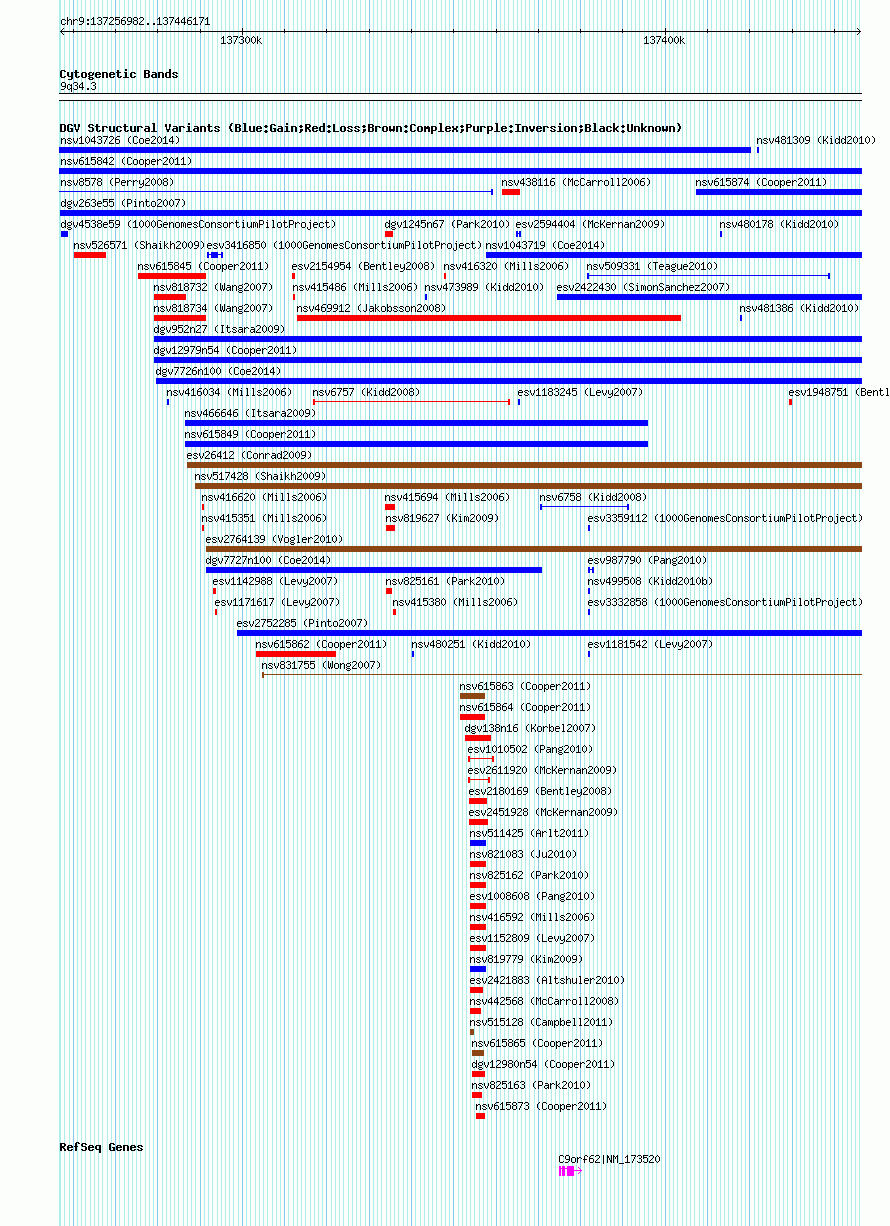Image resolution: width=890 pixels, height=1226 pixels.
Task: Select nsv466646 (Itsara2009) label
Action: pos(251,414)
